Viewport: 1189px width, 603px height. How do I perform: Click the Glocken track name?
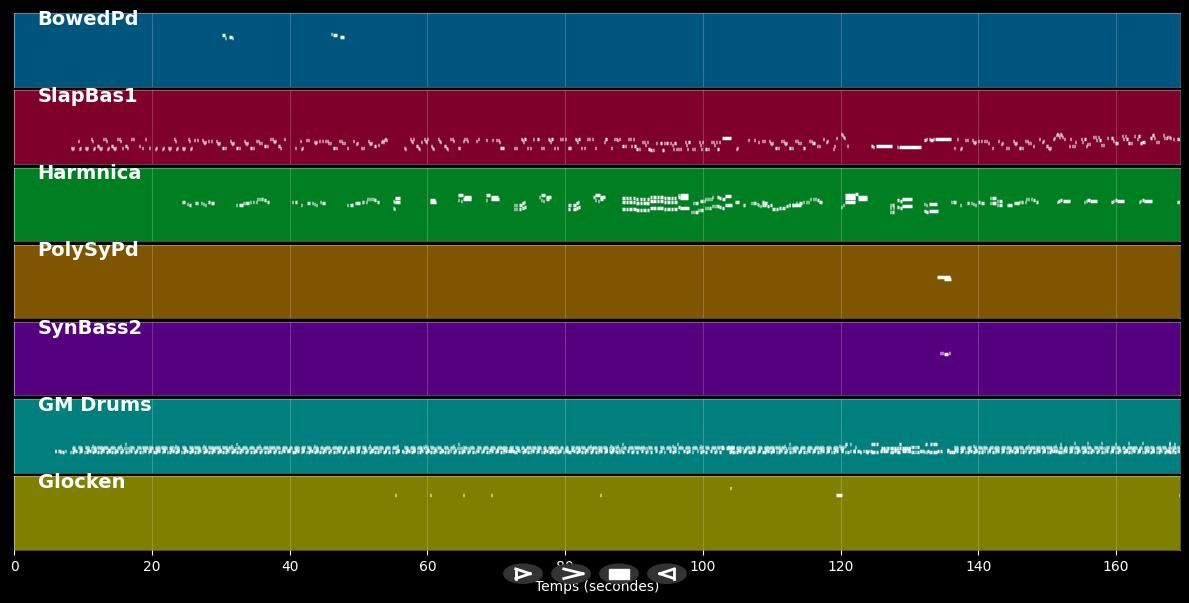pyautogui.click(x=81, y=482)
